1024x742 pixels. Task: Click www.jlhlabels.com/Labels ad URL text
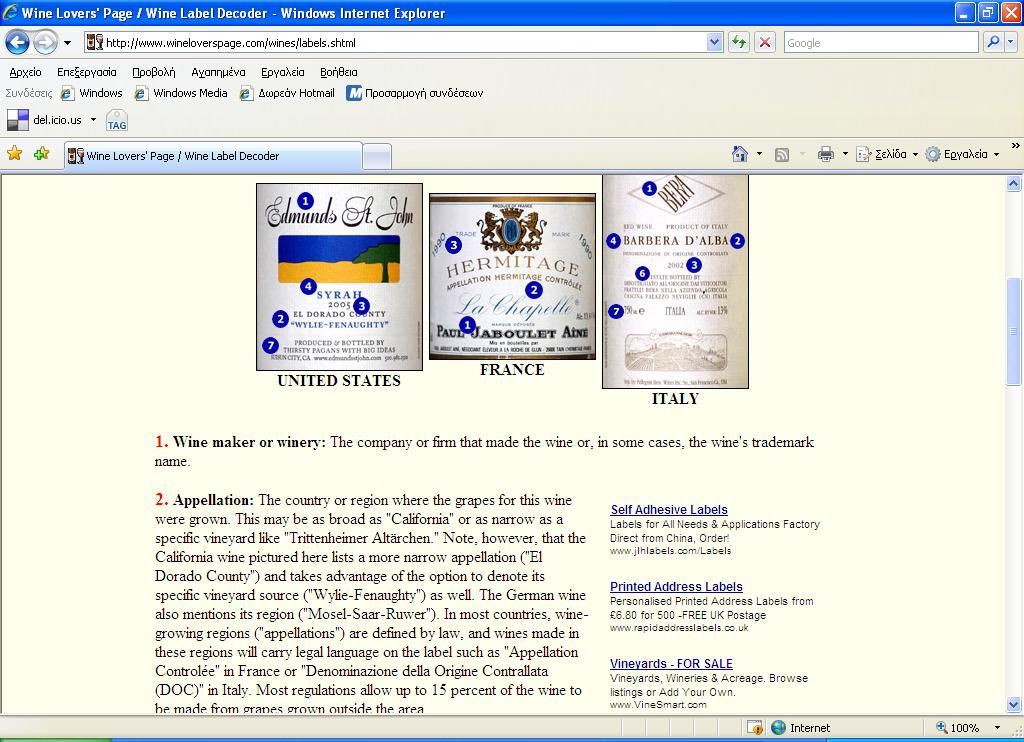point(670,551)
